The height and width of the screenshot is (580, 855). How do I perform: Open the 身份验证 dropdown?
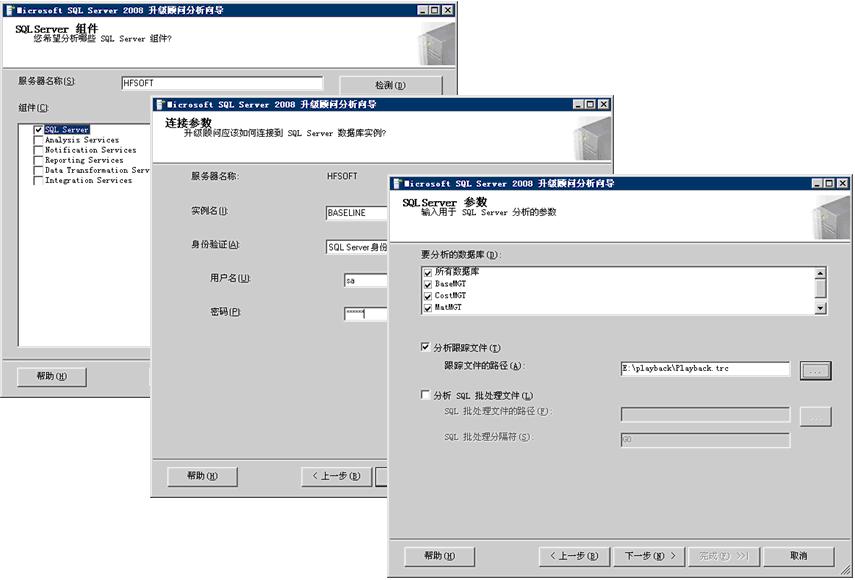click(357, 247)
